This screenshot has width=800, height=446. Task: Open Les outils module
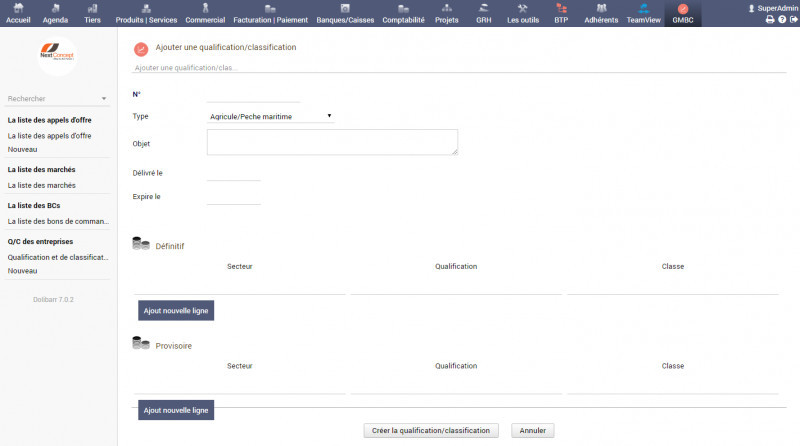(523, 14)
